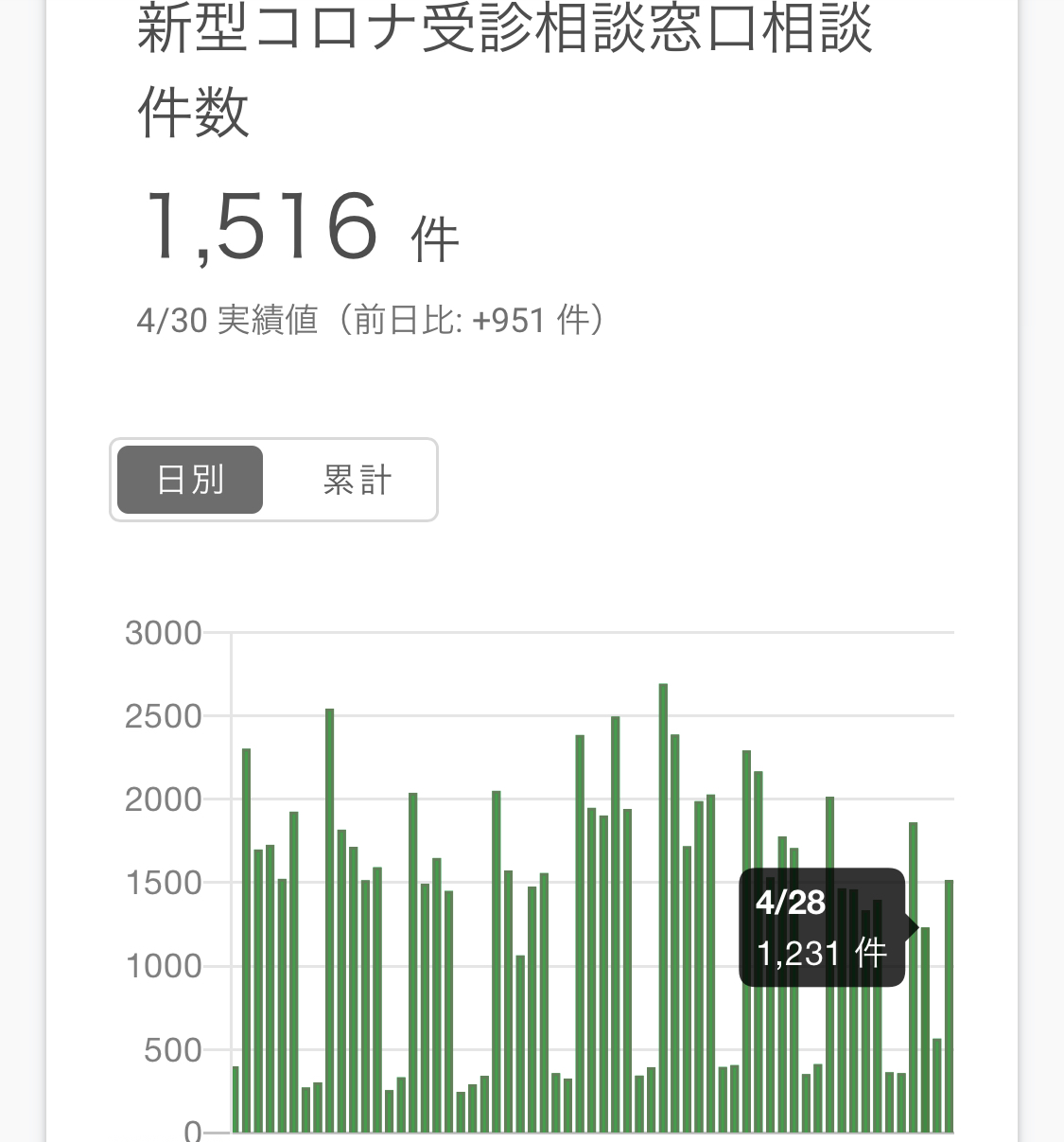Select the 日別 daily view toggle

[x=190, y=480]
